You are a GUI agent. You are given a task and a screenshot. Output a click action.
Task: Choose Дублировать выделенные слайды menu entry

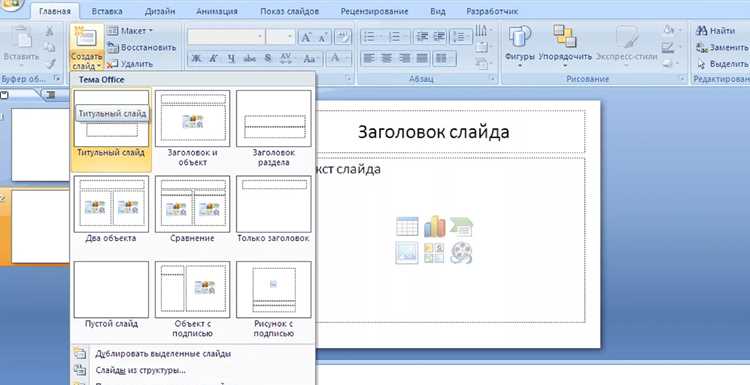click(193, 353)
